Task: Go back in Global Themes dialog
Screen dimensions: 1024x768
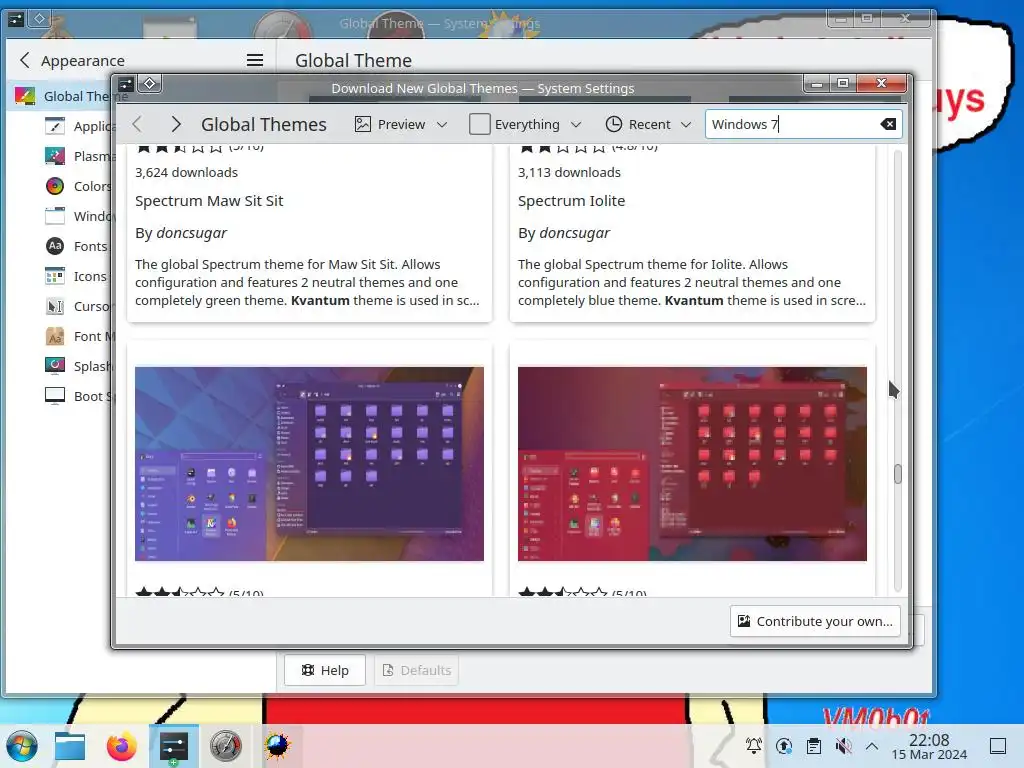Action: (137, 124)
